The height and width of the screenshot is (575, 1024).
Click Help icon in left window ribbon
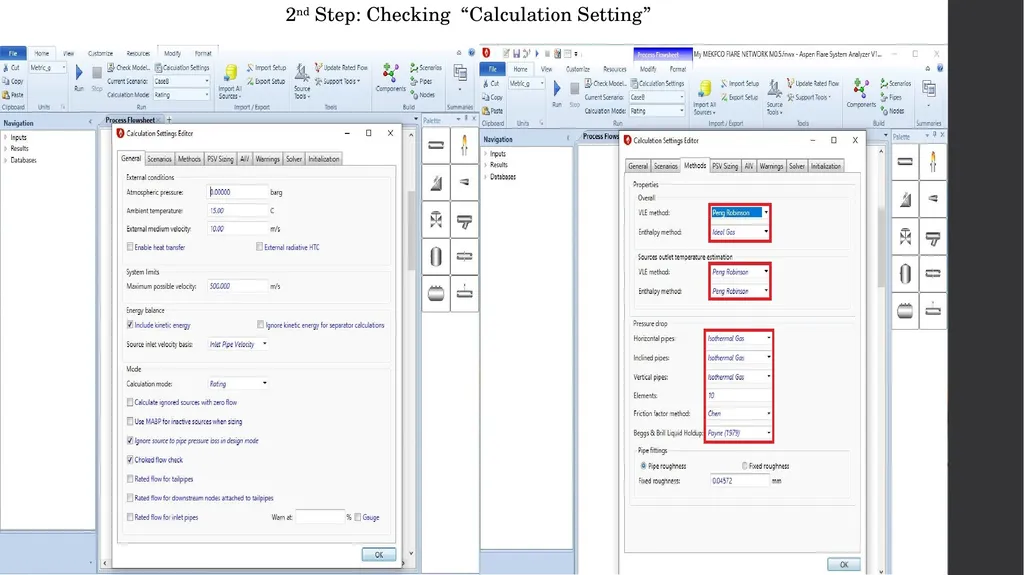(472, 53)
